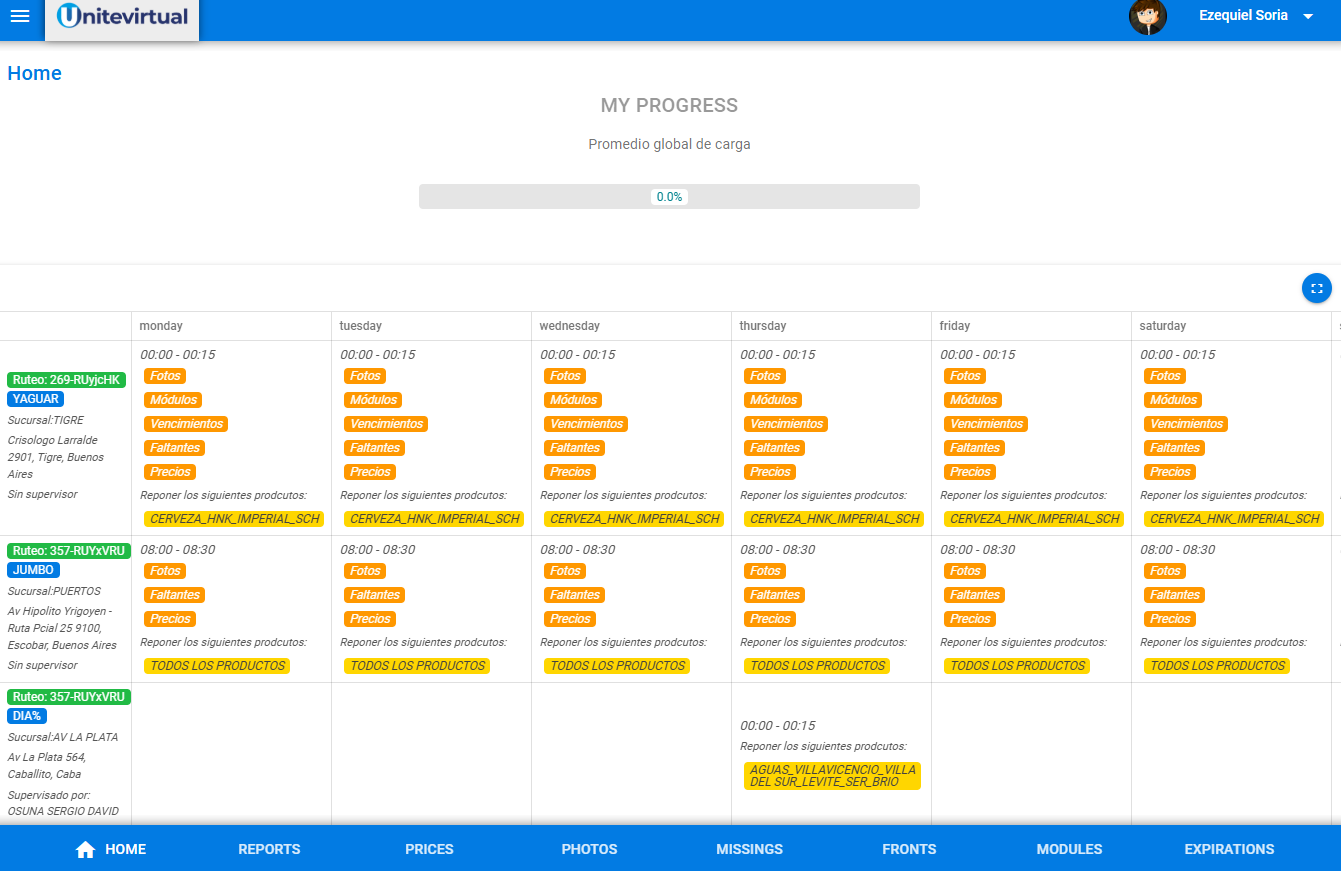Image resolution: width=1341 pixels, height=871 pixels.
Task: Click the 0.0% progress bar
Action: [669, 196]
